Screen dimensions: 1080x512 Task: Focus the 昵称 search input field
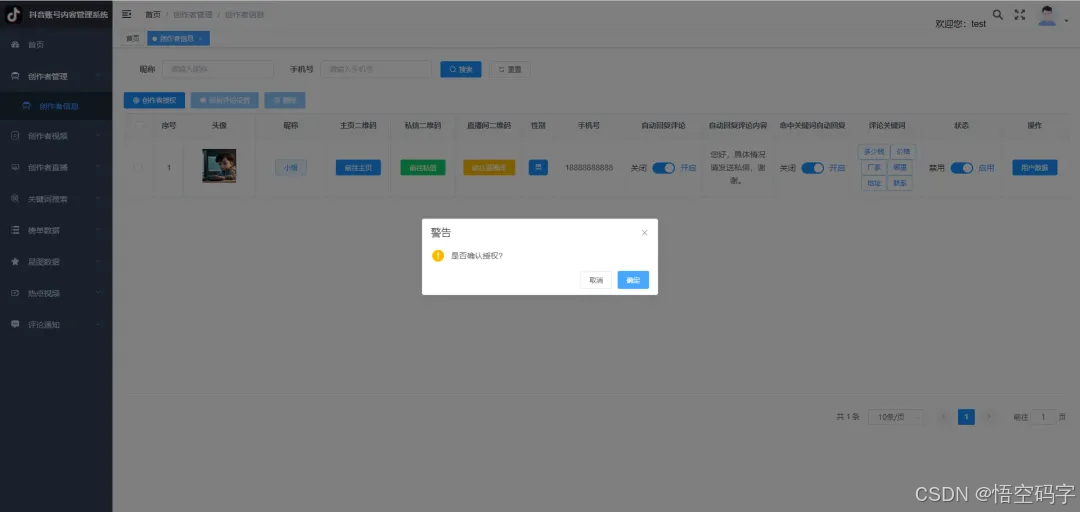tap(218, 70)
